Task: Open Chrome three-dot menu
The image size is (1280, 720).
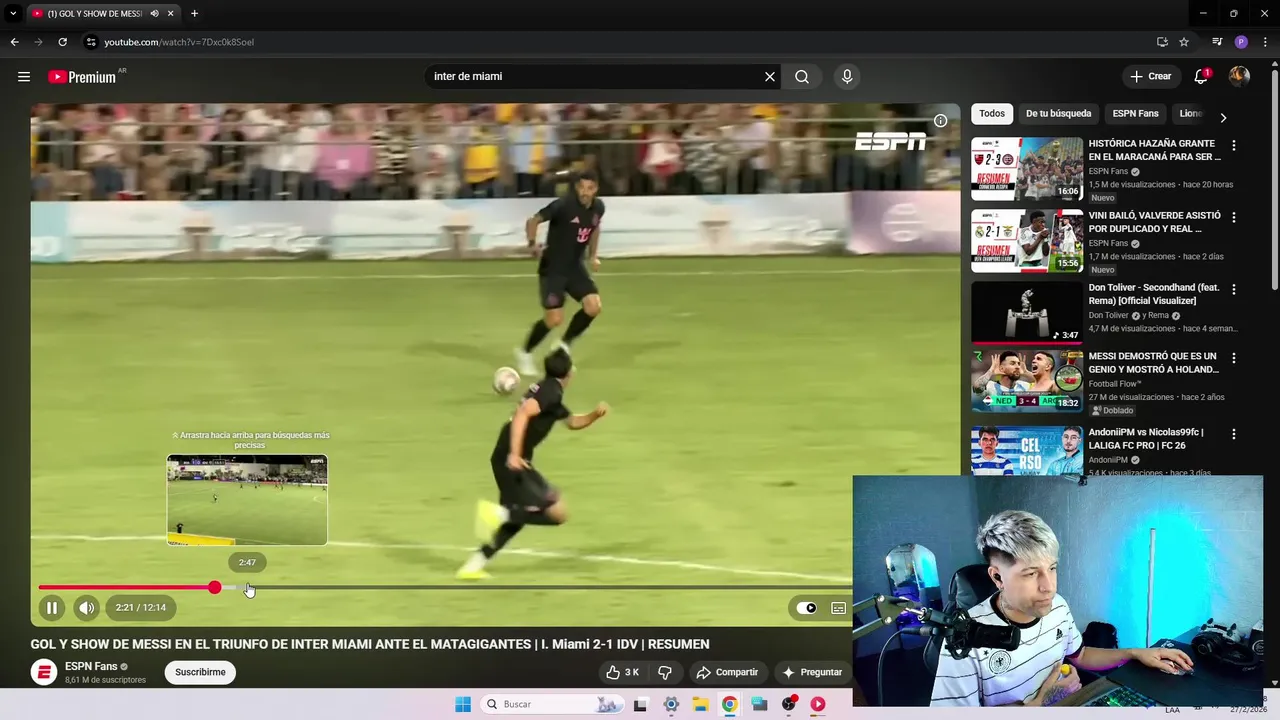Action: pos(1265,42)
